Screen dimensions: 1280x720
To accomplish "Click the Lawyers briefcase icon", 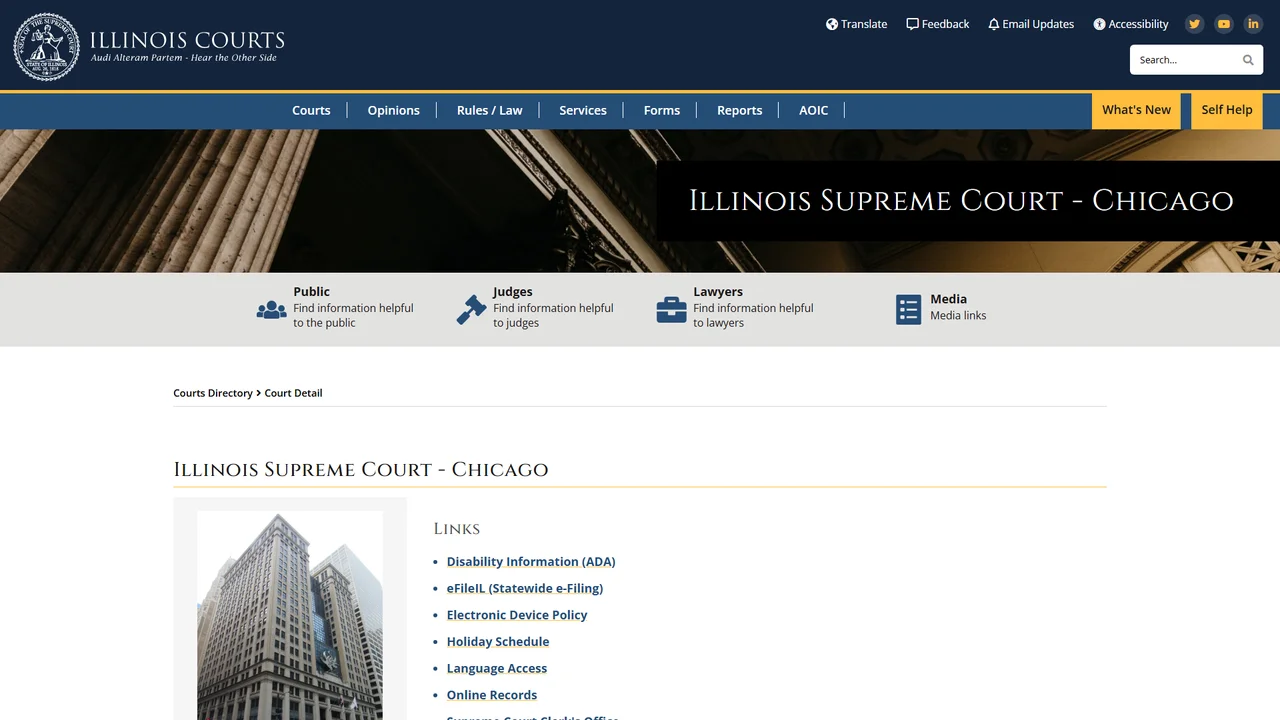I will point(671,310).
